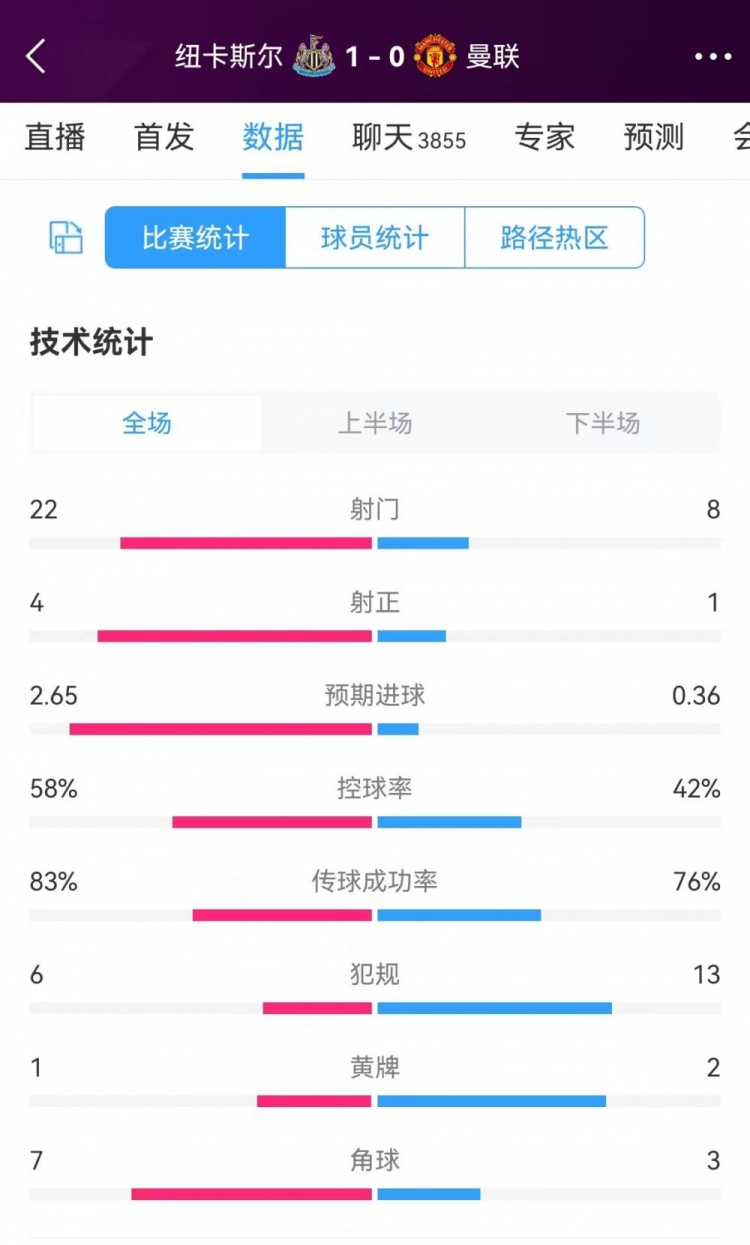Image resolution: width=750 pixels, height=1245 pixels.
Task: Select the 球员统计 segment button
Action: click(x=375, y=238)
